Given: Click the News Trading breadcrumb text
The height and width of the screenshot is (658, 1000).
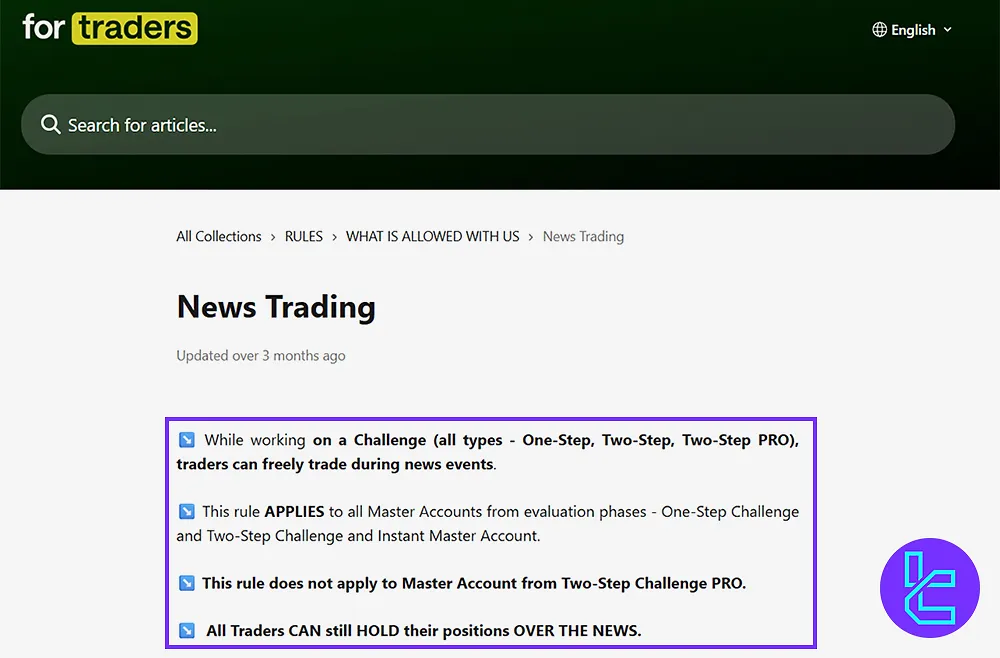Looking at the screenshot, I should coord(583,237).
